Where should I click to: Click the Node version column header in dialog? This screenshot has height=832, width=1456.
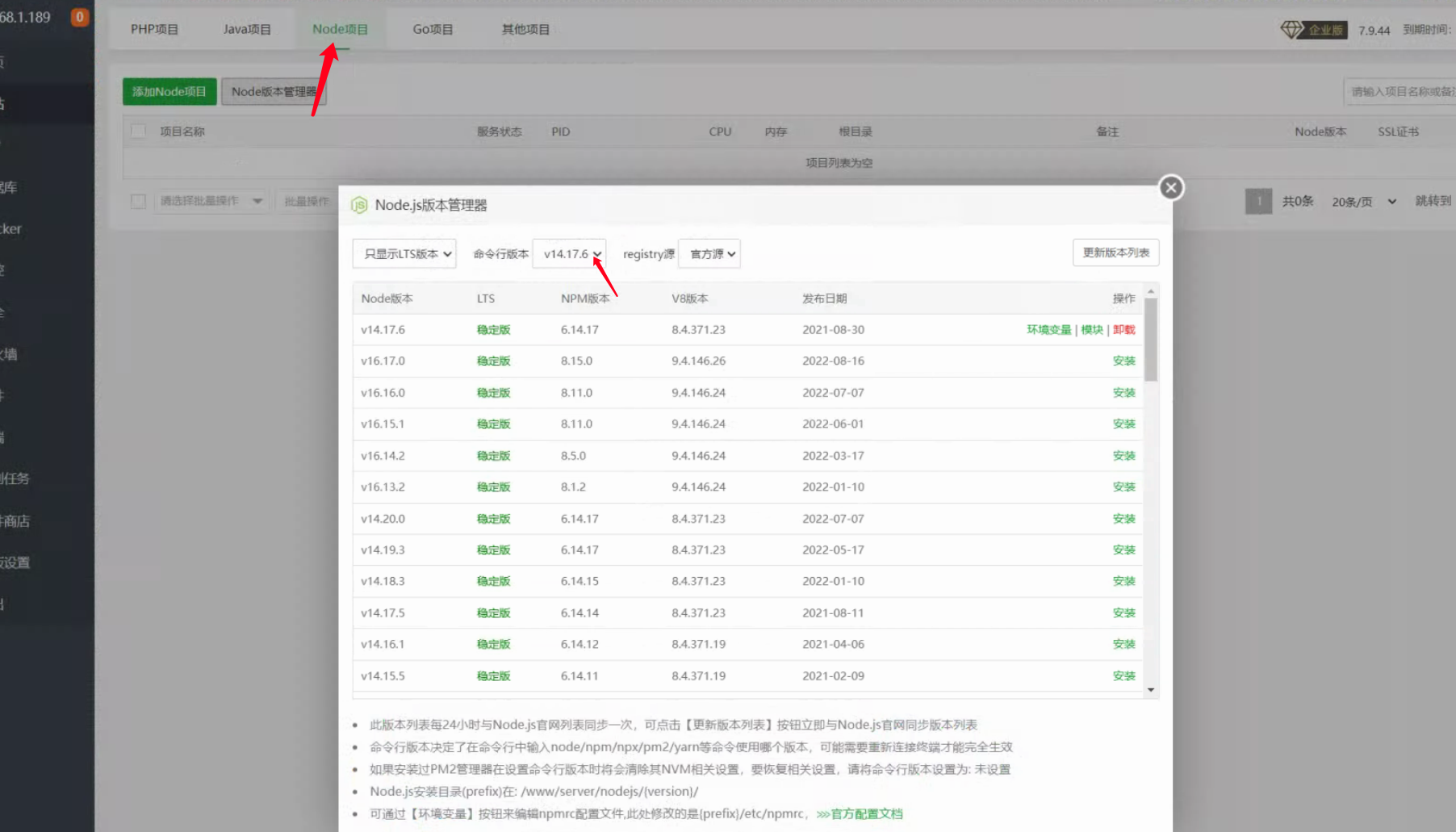pyautogui.click(x=387, y=299)
